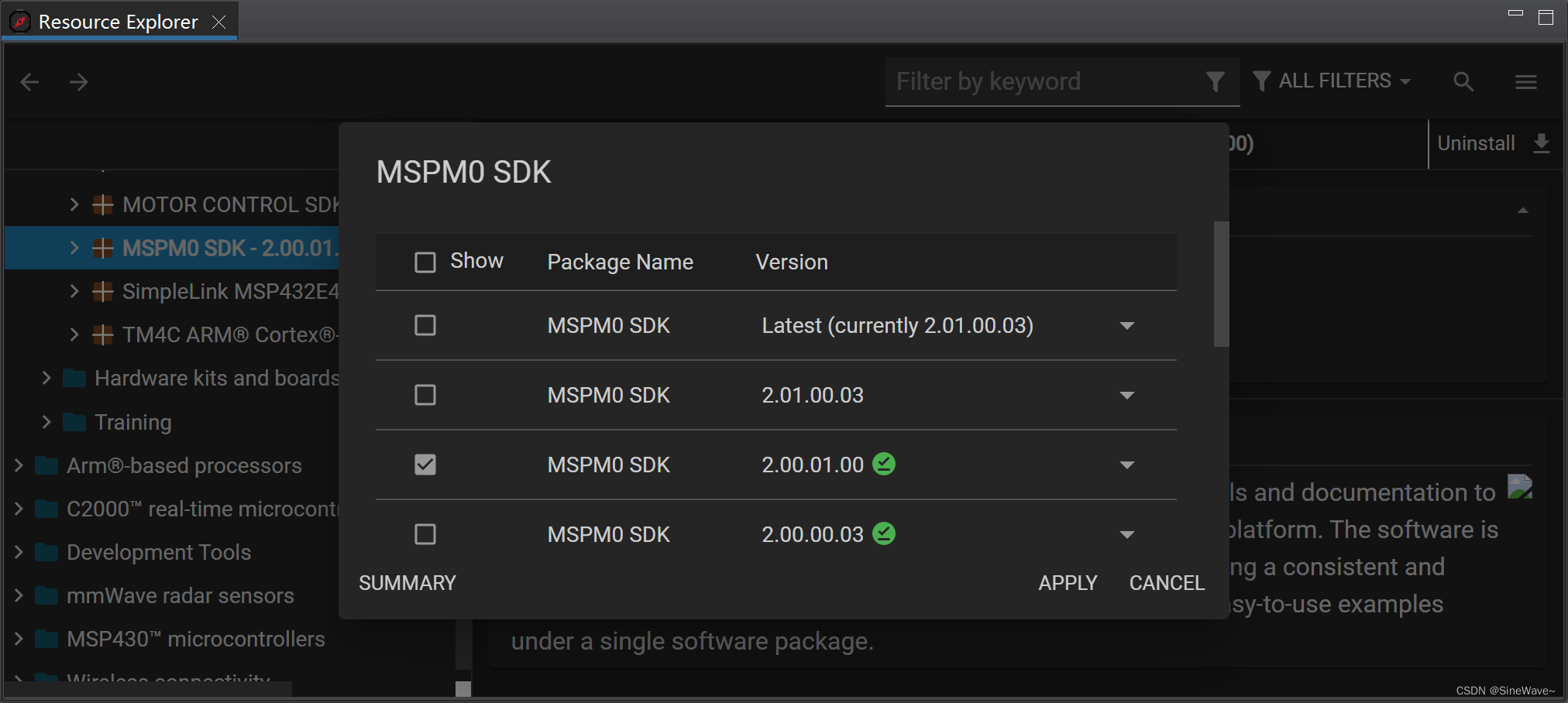Image resolution: width=1568 pixels, height=703 pixels.
Task: Go back with the left arrow icon
Action: click(x=29, y=82)
